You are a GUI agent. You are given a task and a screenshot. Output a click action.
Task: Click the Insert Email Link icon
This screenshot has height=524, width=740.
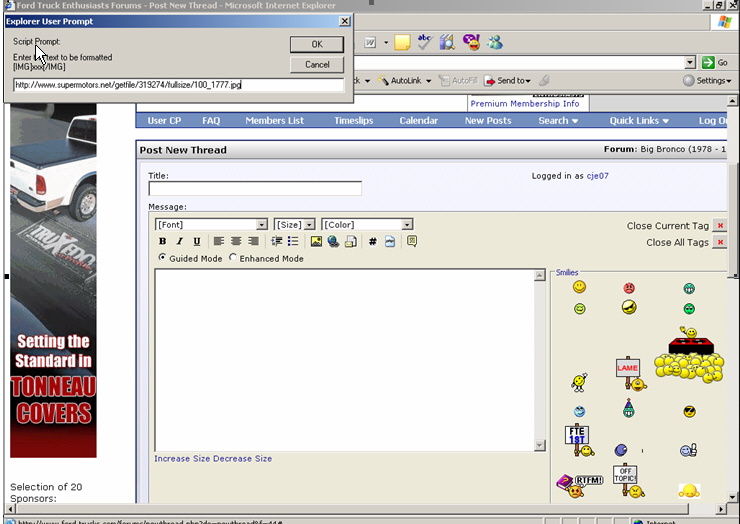coord(351,241)
